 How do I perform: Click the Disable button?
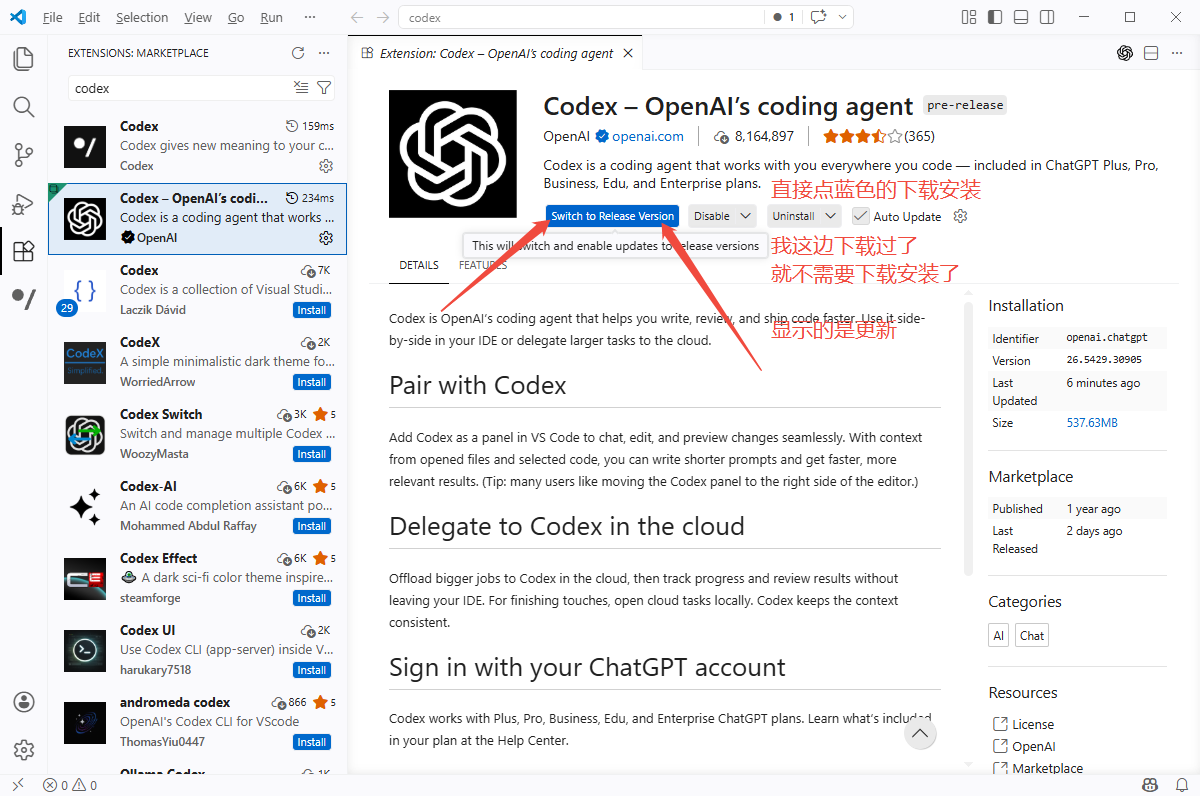tap(712, 216)
